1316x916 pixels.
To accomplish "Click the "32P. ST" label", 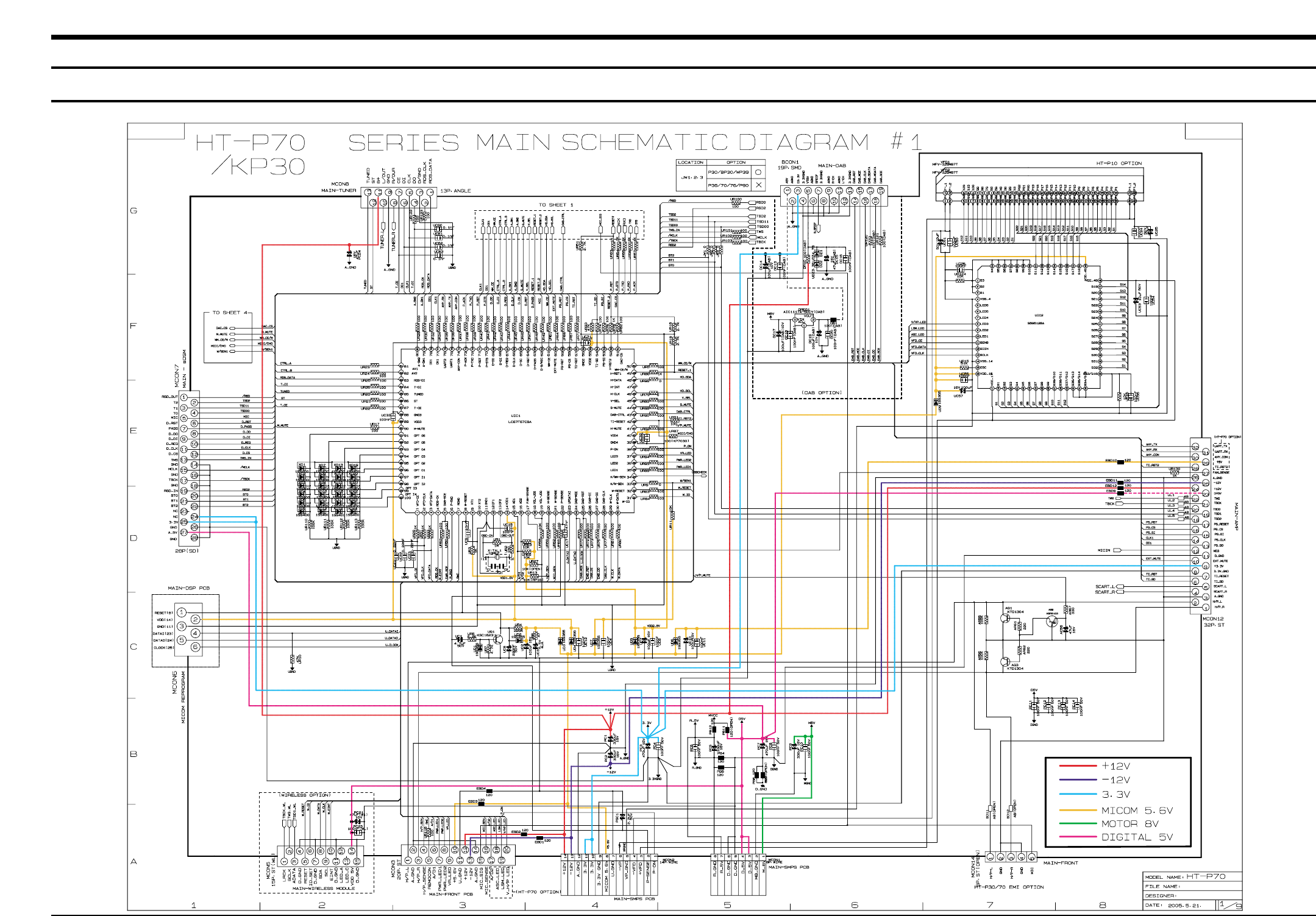I will tap(1214, 625).
